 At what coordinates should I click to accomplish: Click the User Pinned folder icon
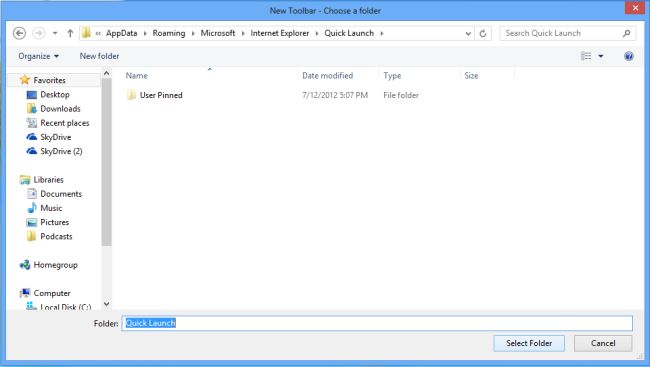point(131,95)
